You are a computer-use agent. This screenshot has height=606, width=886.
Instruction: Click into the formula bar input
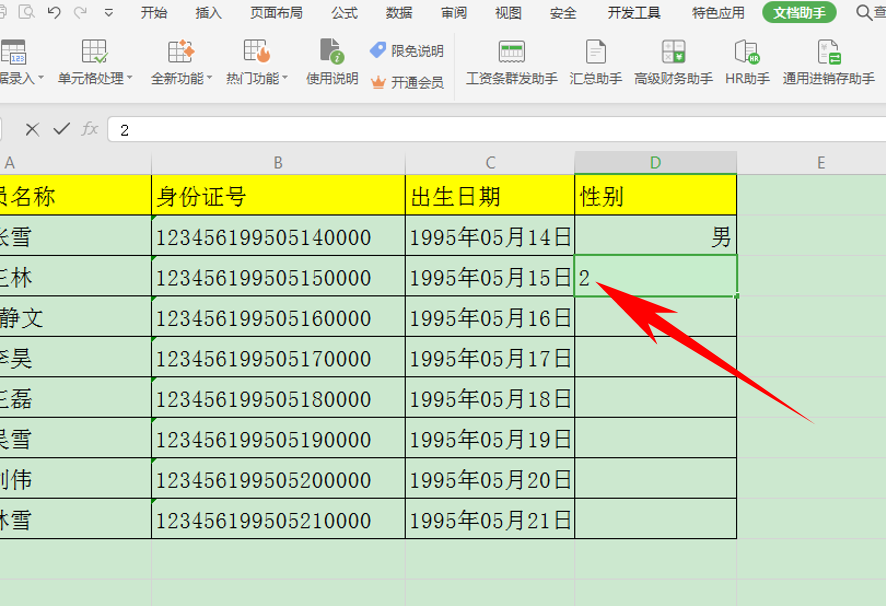(497, 129)
